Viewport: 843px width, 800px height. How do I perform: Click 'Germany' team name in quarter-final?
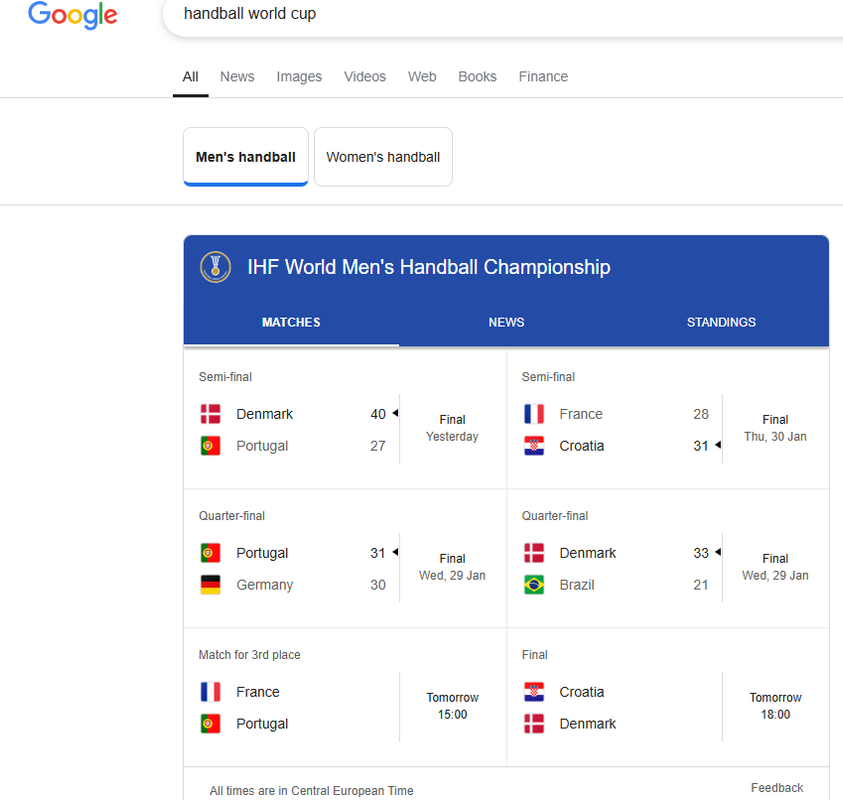point(265,585)
